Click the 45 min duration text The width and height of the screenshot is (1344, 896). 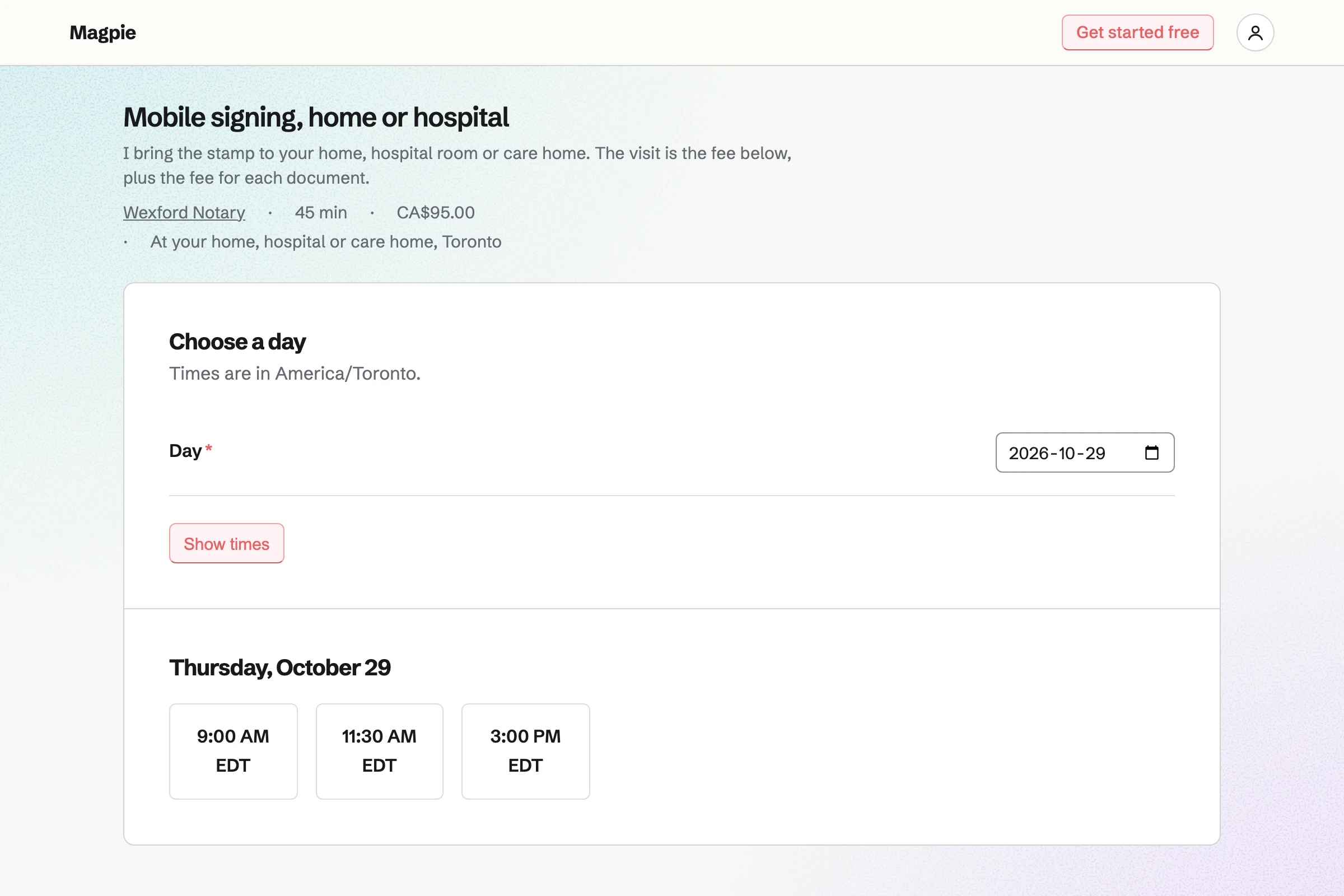coord(321,213)
